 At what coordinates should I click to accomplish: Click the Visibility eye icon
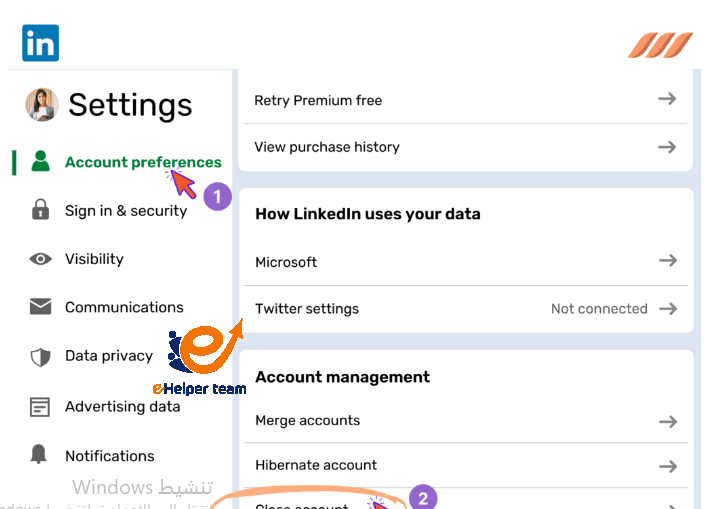[x=40, y=259]
